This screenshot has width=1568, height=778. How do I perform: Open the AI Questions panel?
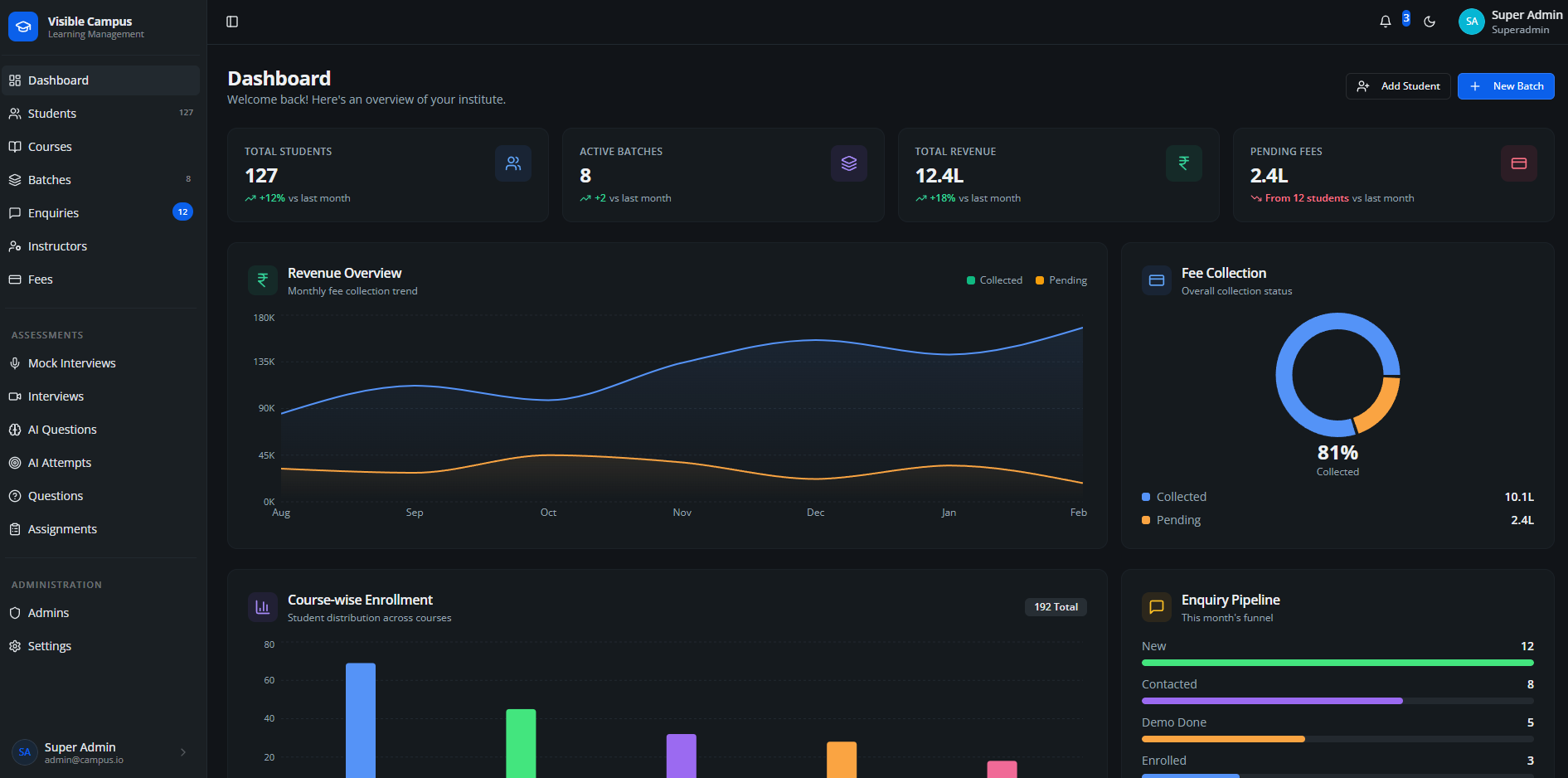click(x=62, y=429)
